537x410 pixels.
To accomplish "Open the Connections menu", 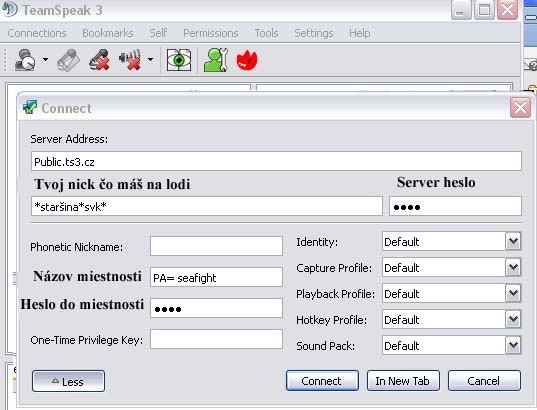I will (37, 33).
